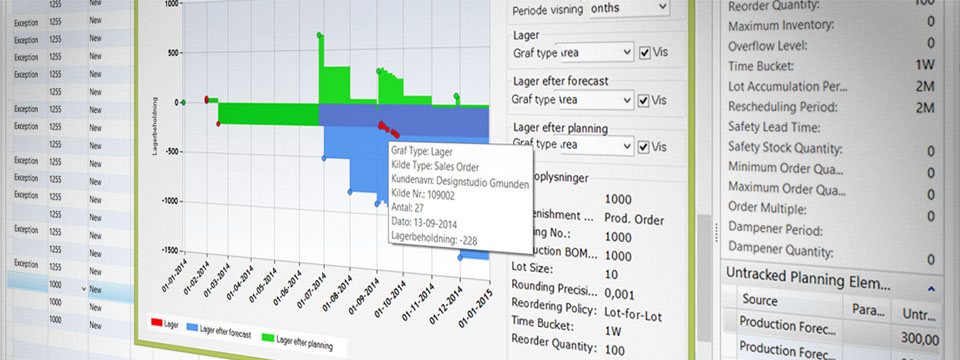
Task: Open Graf type dropdown under Lager after planning
Action: coord(596,145)
